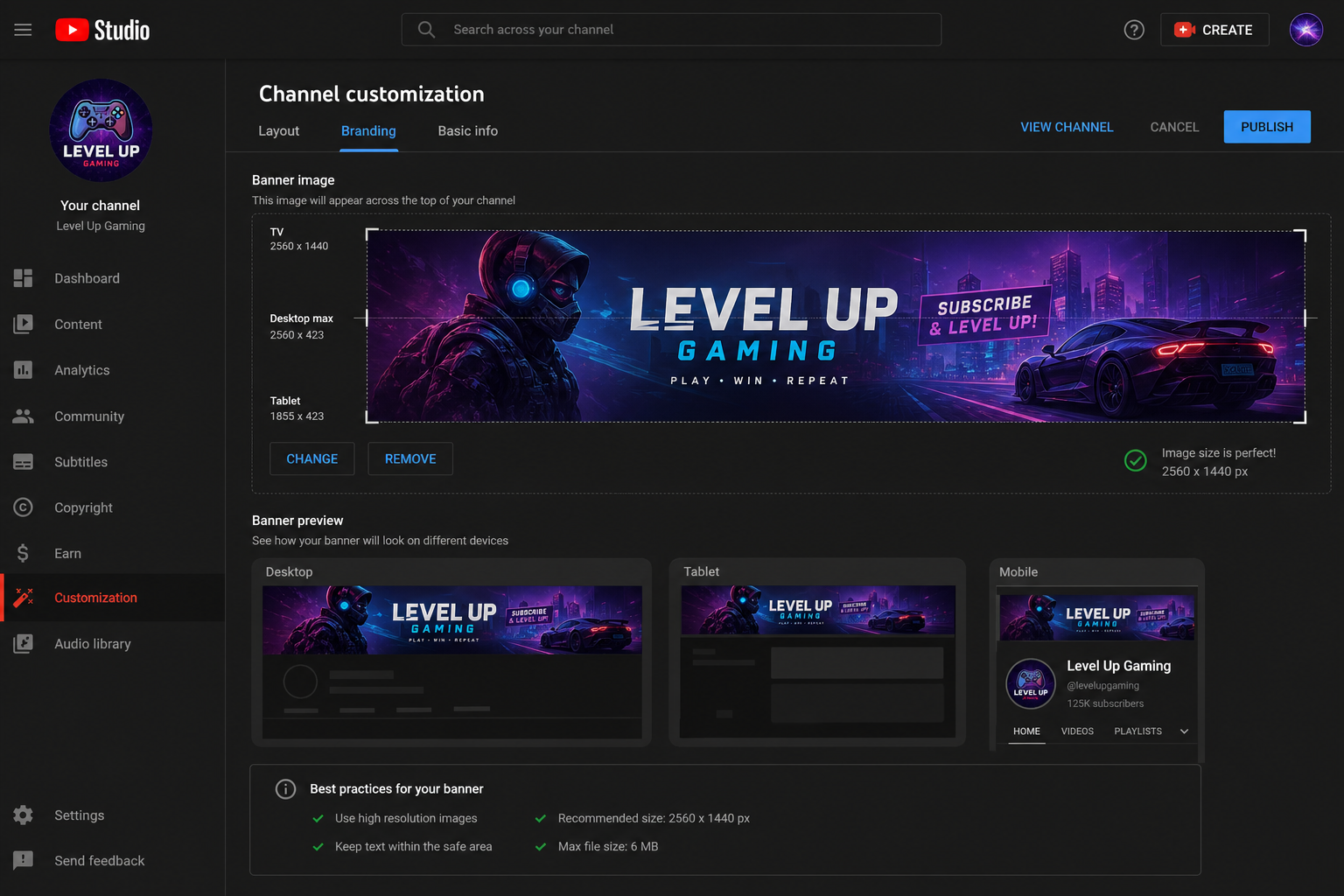Select VIDEOS tab in mobile preview
Viewport: 1344px width, 896px height.
pyautogui.click(x=1077, y=731)
